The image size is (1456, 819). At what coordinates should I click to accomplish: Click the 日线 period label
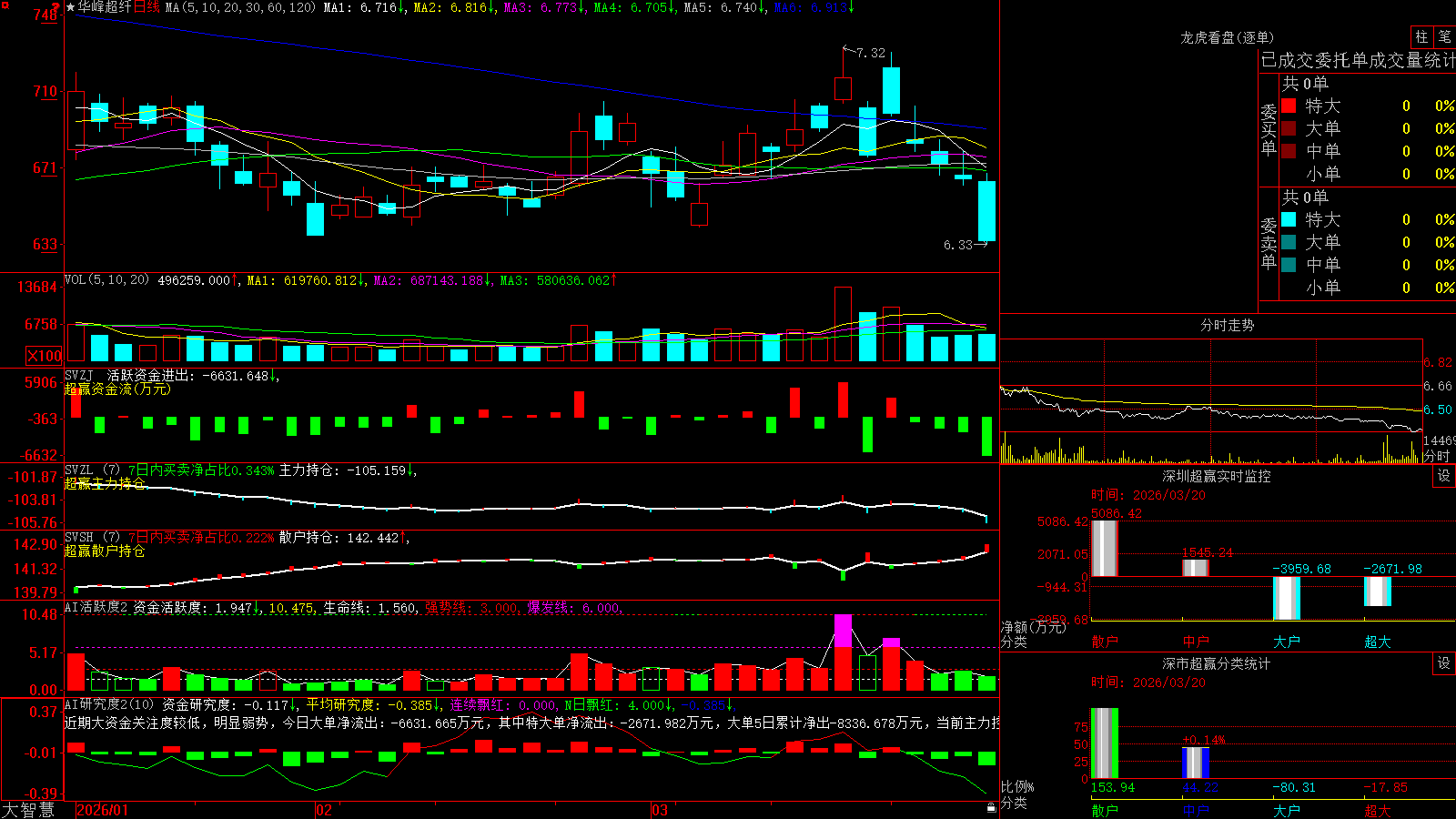point(147,7)
